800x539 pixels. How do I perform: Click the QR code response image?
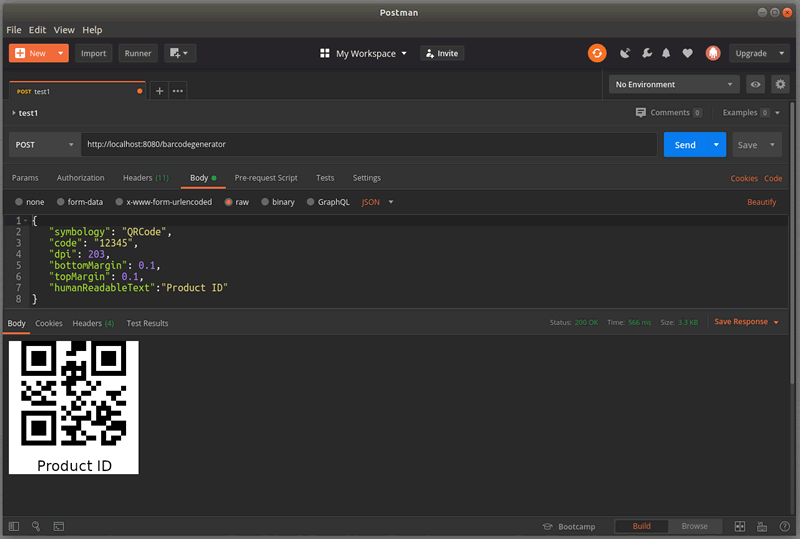(x=74, y=407)
